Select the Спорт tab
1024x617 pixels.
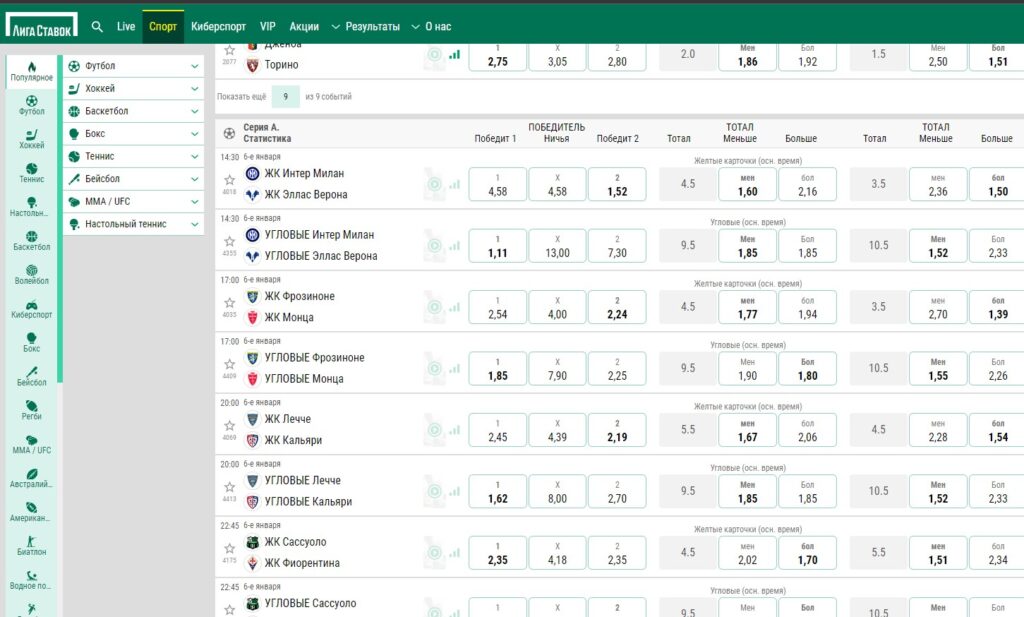[x=163, y=27]
